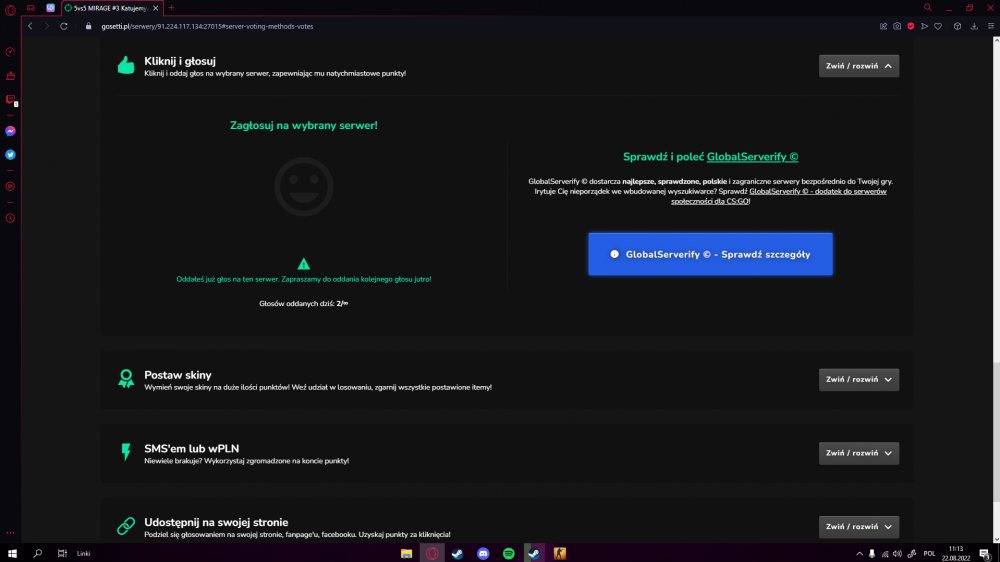Open the downloads icon
Image resolution: width=1000 pixels, height=562 pixels.
click(974, 26)
